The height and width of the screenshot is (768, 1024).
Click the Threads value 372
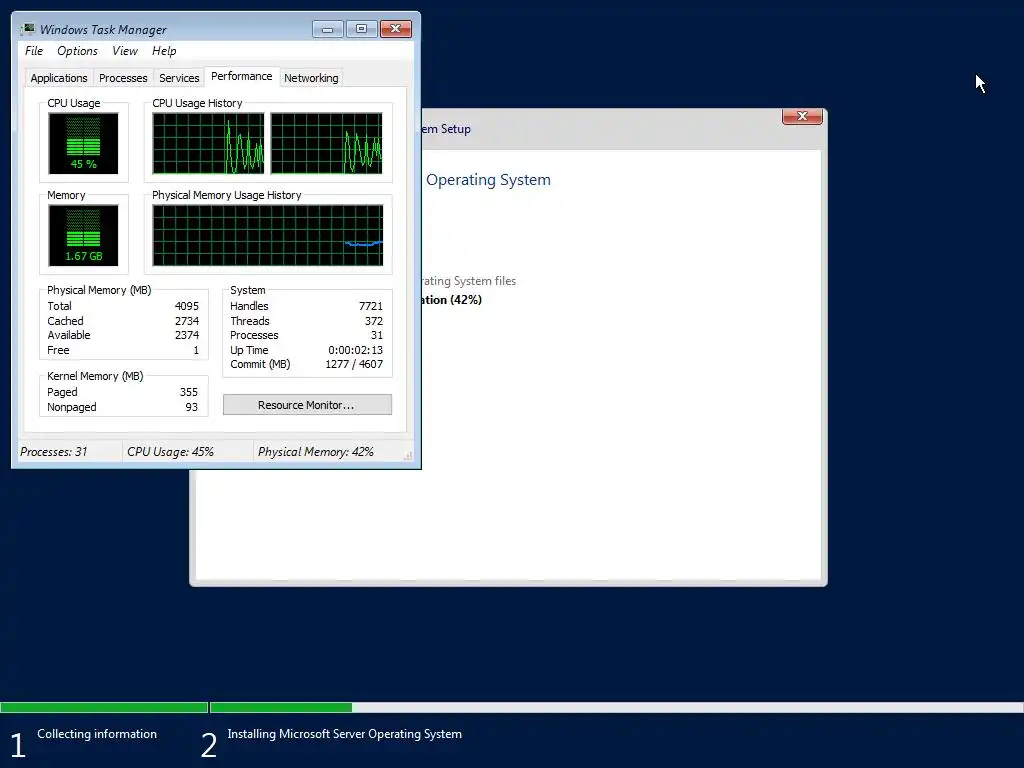(x=374, y=321)
